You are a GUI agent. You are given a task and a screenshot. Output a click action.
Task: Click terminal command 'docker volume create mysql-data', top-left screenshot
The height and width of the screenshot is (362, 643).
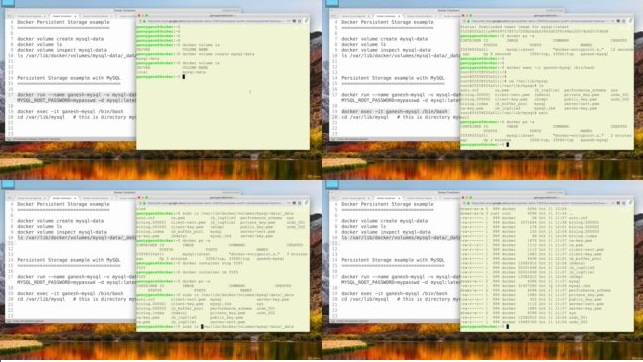coord(218,54)
